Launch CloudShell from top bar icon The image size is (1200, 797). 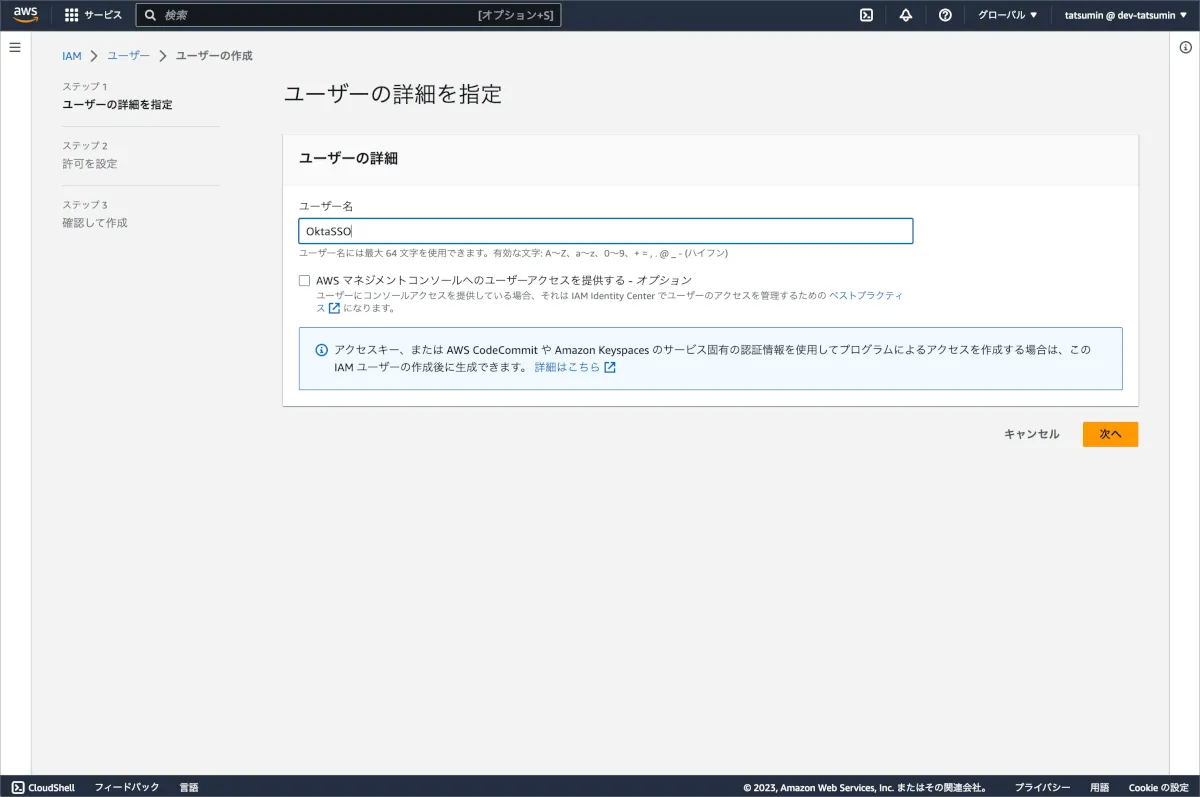(x=867, y=15)
